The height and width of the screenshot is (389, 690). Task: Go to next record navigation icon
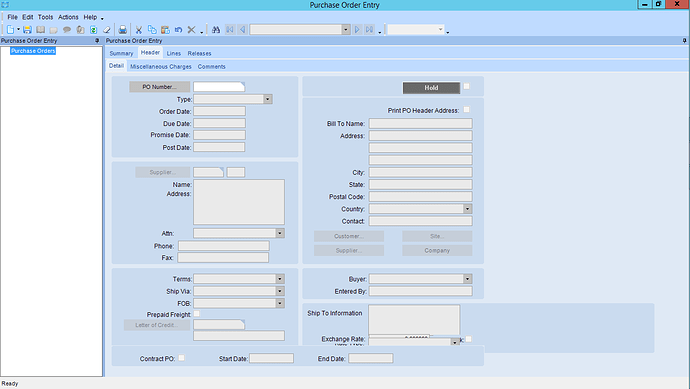coord(357,29)
